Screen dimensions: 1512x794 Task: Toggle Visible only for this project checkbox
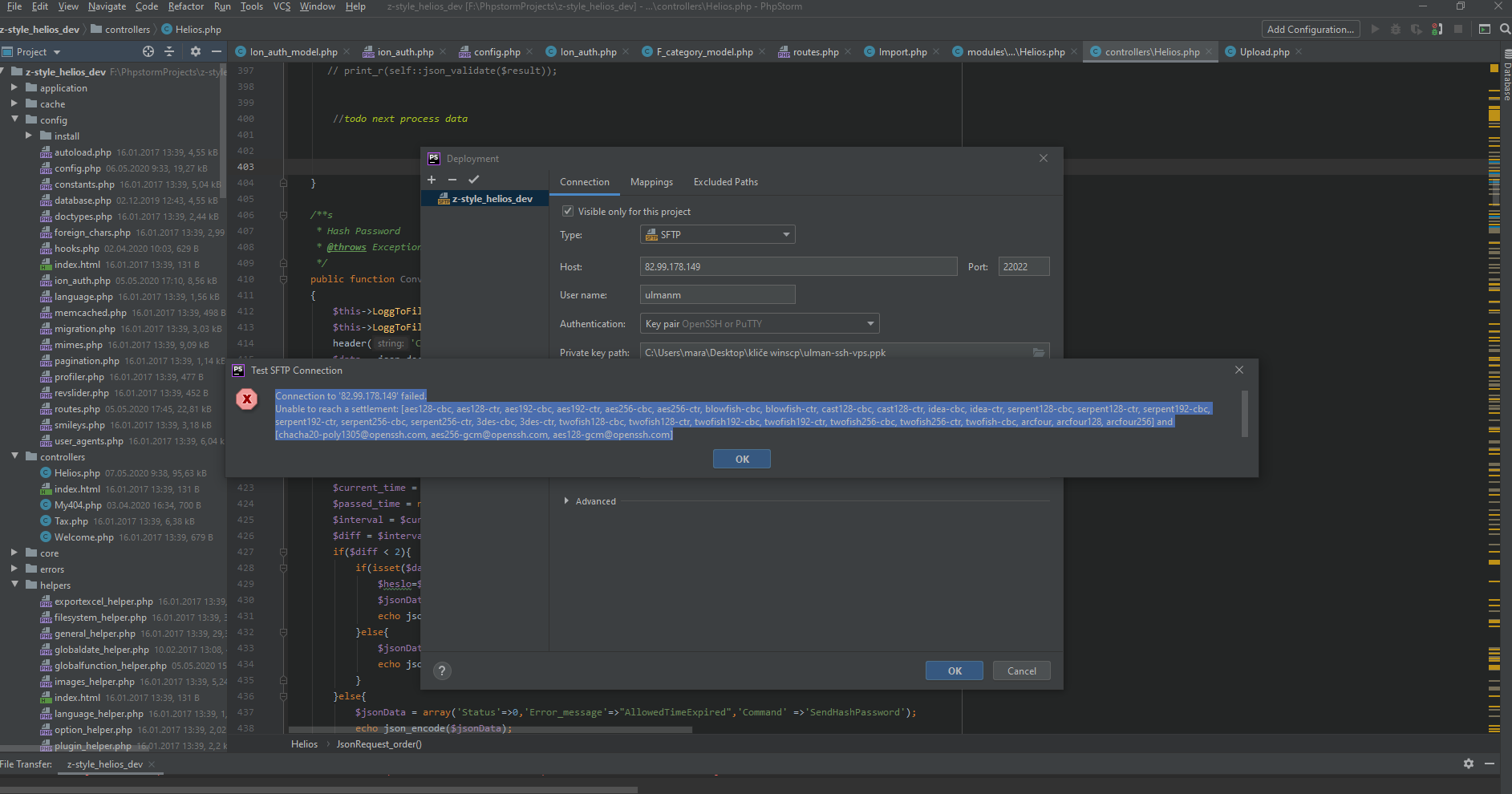click(x=568, y=211)
